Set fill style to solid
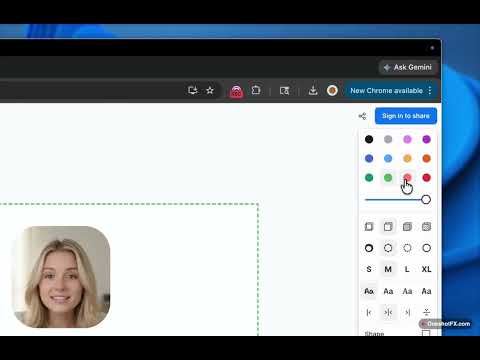This screenshot has height=360, width=480. click(x=407, y=227)
